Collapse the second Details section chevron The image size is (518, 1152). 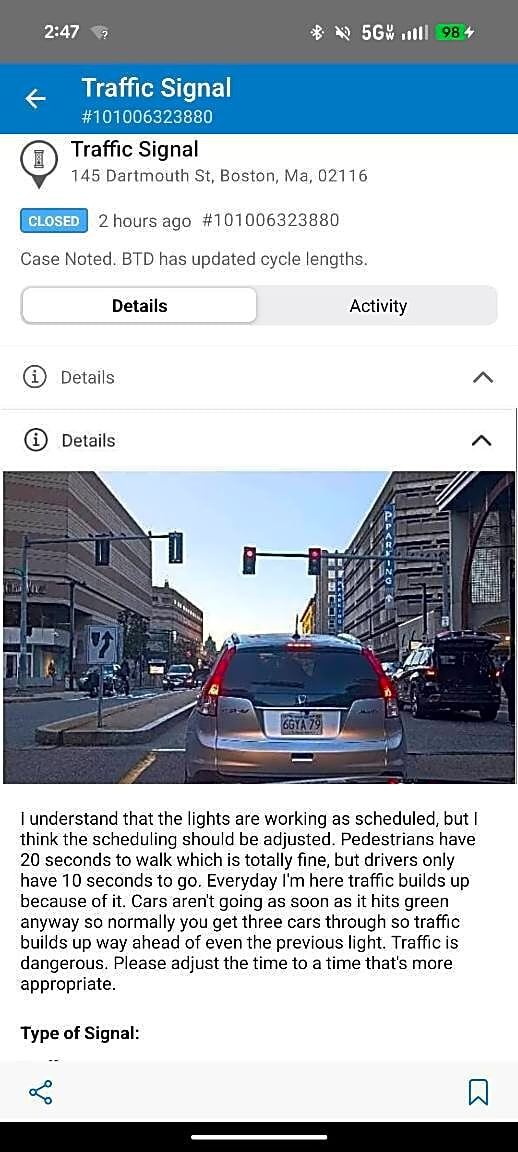coord(481,440)
